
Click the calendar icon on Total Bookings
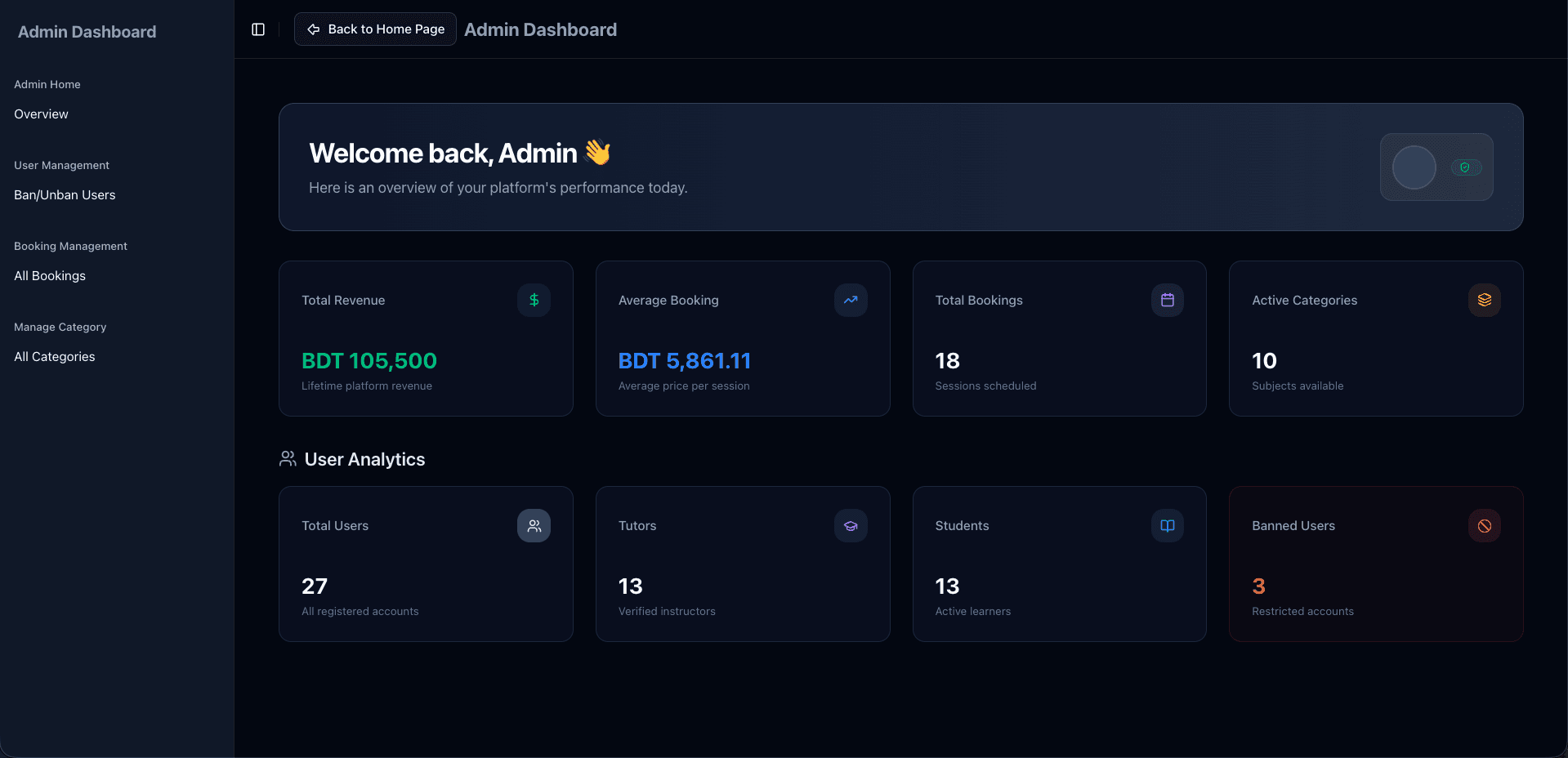(x=1168, y=300)
